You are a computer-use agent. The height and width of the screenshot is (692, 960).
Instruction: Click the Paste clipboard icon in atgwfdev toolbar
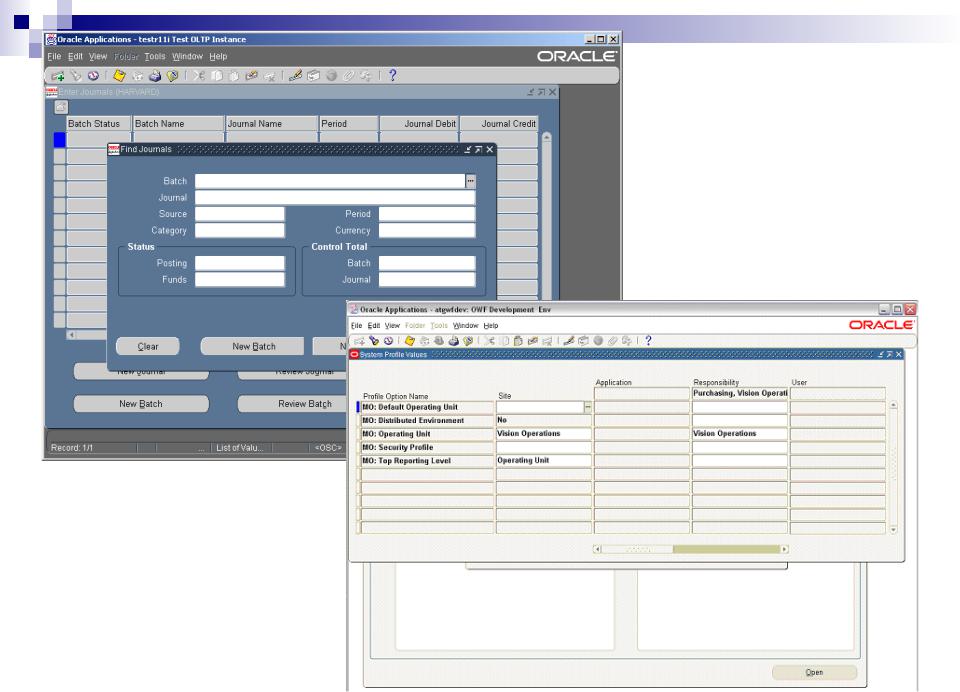tap(518, 340)
